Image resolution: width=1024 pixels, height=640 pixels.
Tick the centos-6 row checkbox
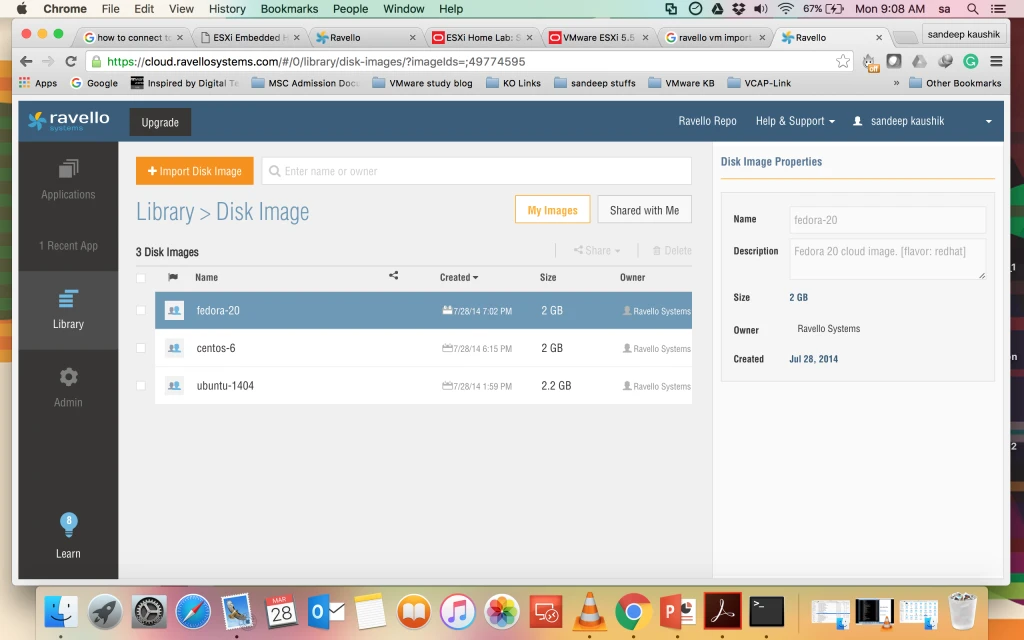(x=140, y=348)
